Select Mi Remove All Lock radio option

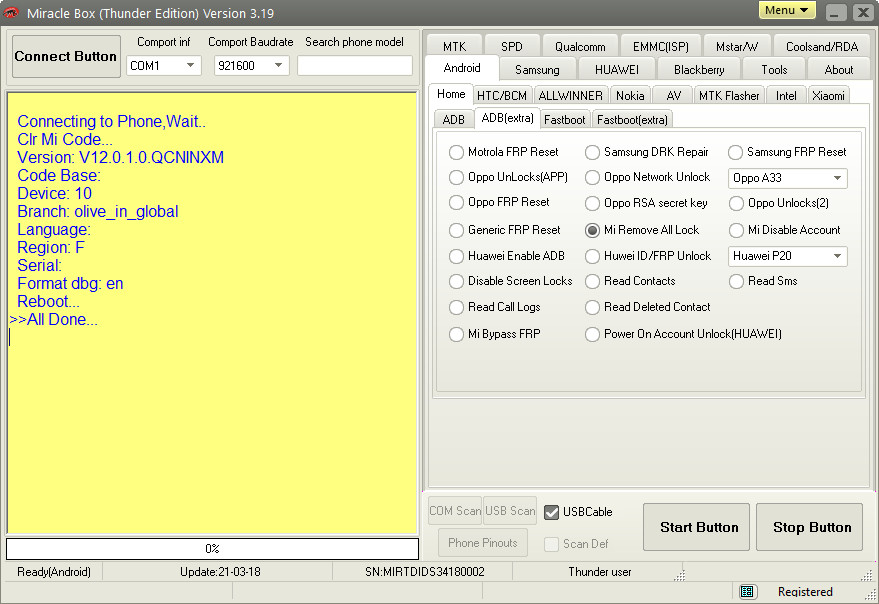[642, 230]
